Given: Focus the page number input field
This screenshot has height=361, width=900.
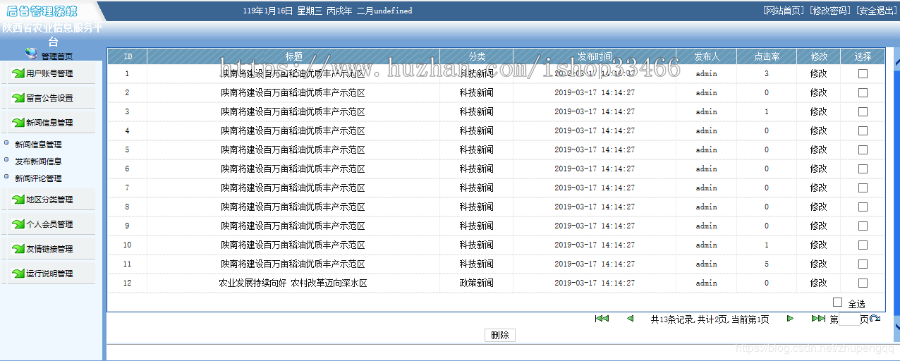Looking at the screenshot, I should pyautogui.click(x=849, y=320).
